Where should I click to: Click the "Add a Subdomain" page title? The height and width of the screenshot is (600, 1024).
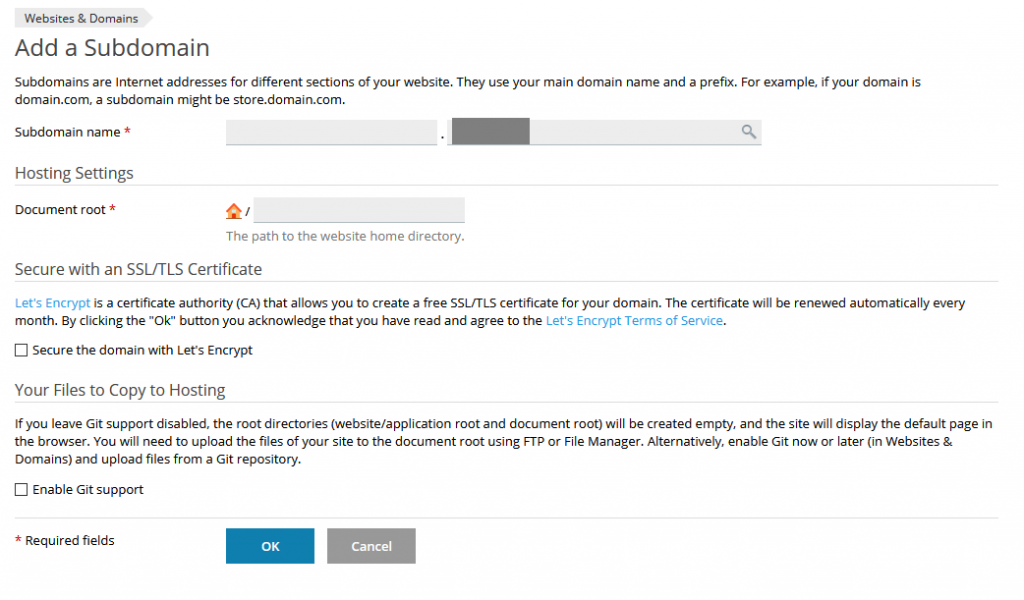coord(112,48)
